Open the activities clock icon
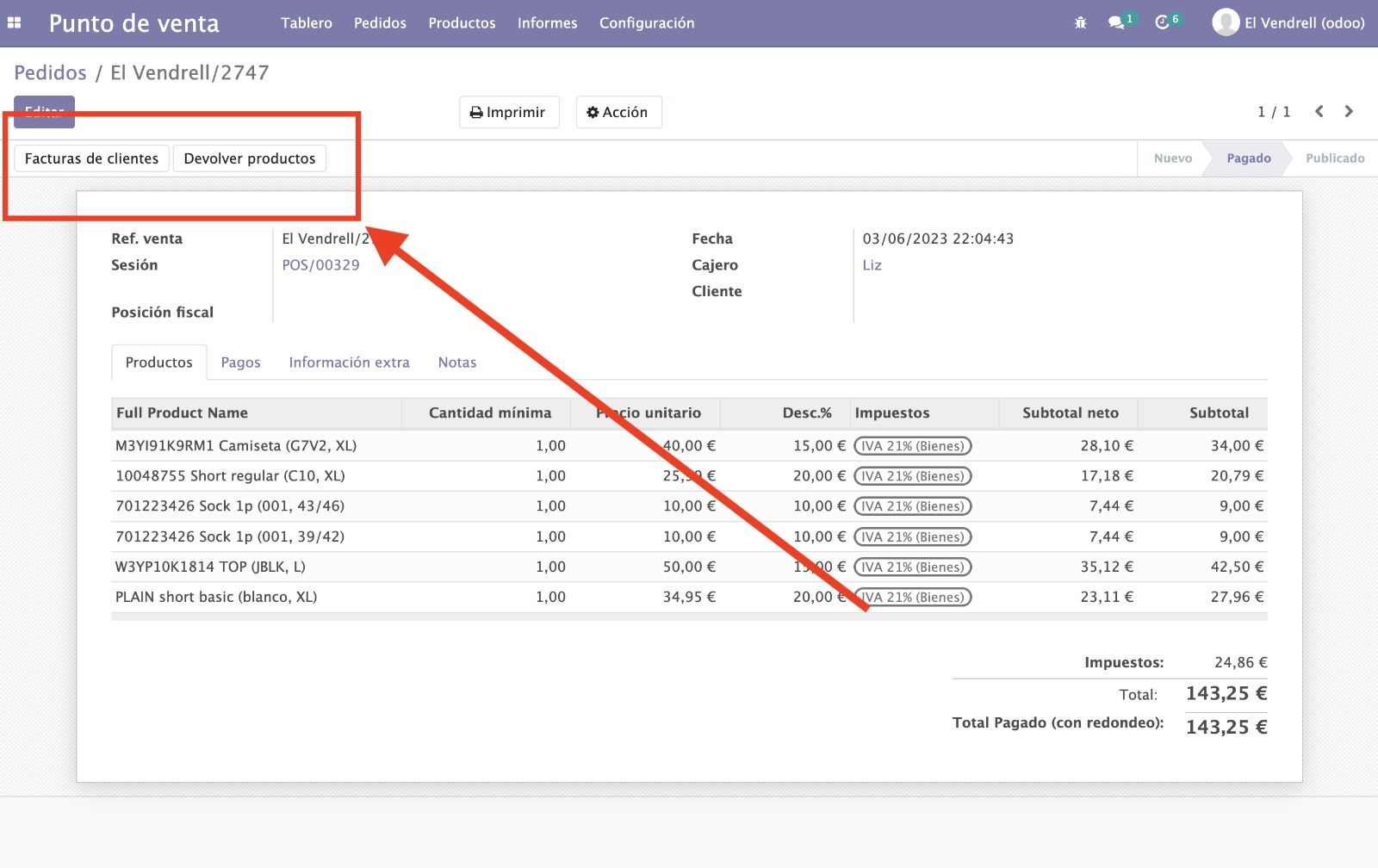The image size is (1378, 868). pyautogui.click(x=1163, y=23)
